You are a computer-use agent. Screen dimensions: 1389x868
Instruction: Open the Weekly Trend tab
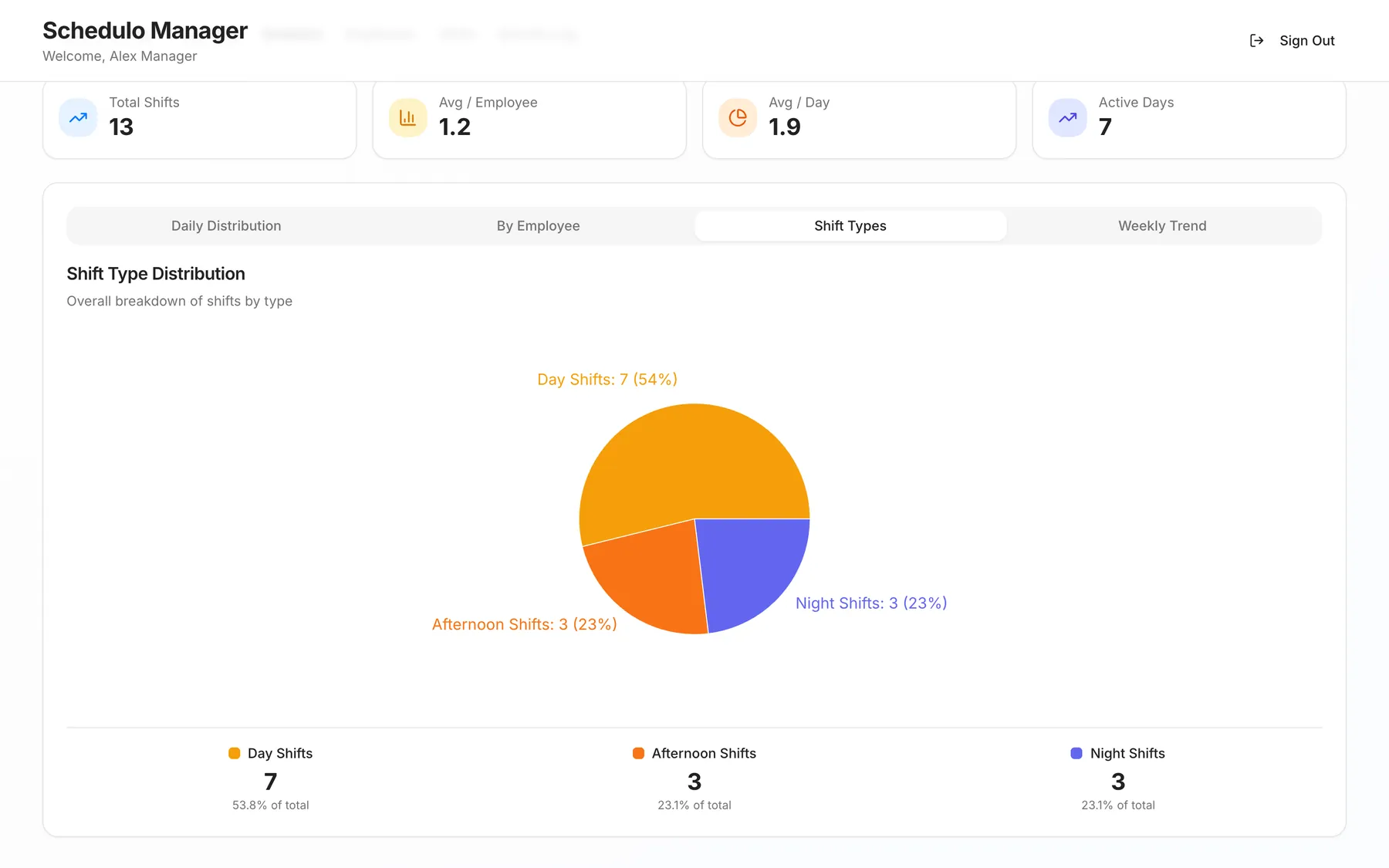pos(1162,225)
